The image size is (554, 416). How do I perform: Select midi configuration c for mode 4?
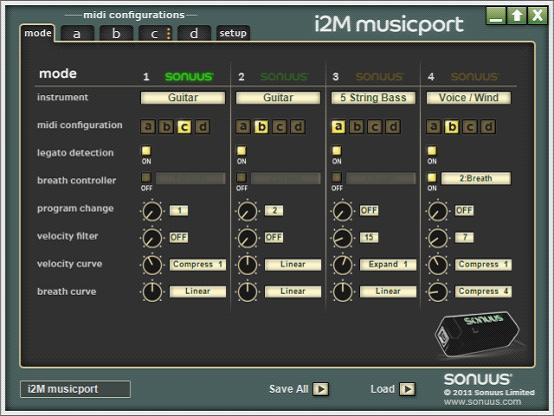coord(470,126)
